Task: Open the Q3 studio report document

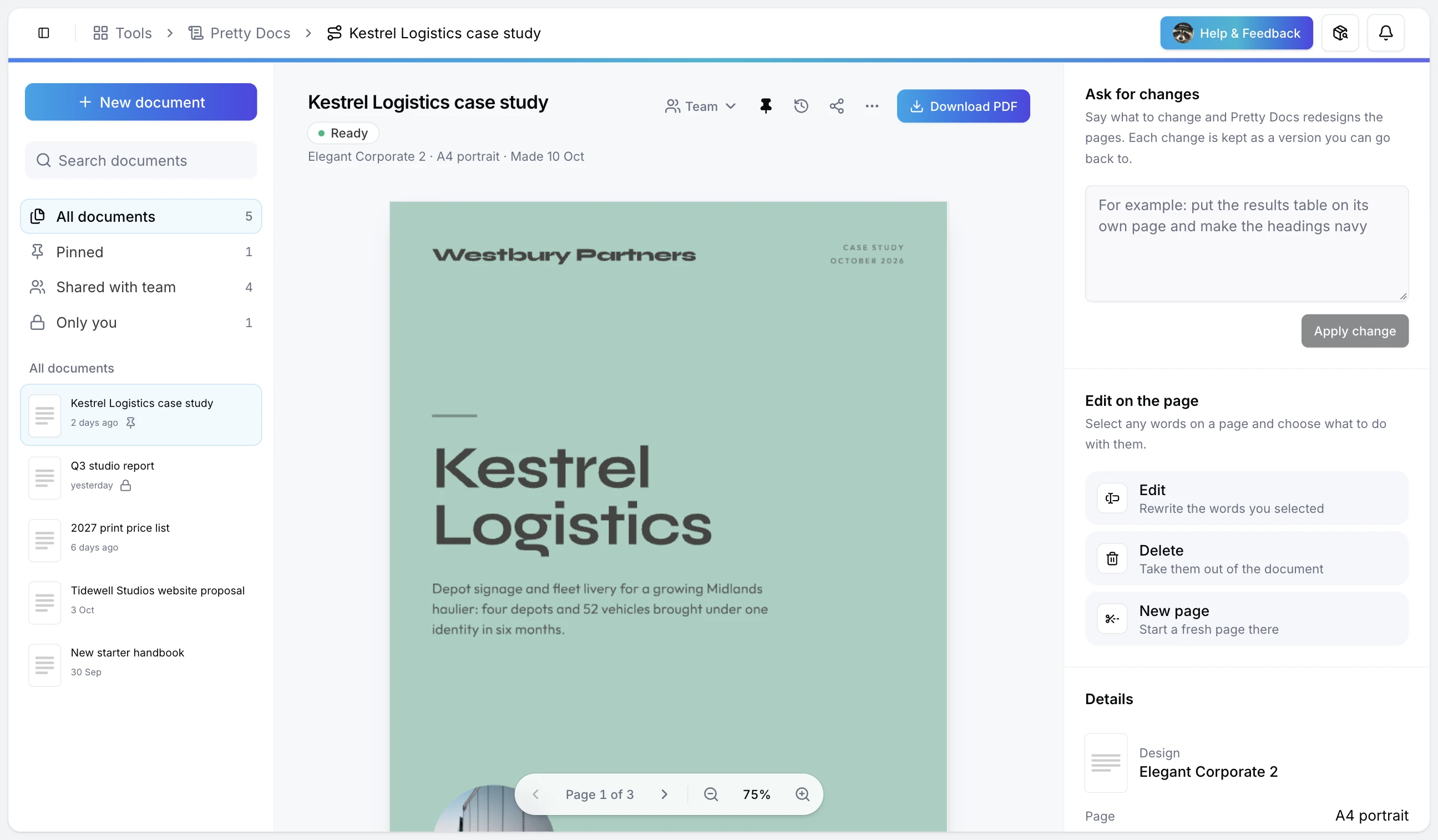Action: pos(141,477)
